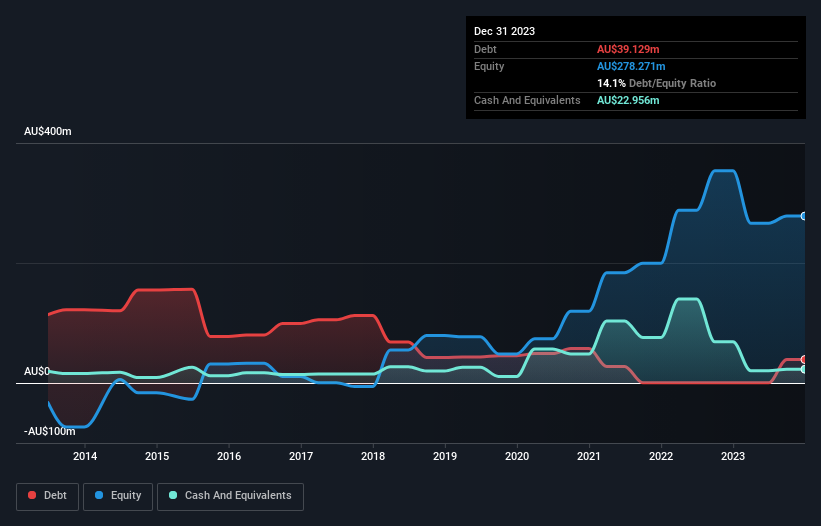This screenshot has width=821, height=526.
Task: Click the 2015 x-axis label
Action: click(157, 456)
